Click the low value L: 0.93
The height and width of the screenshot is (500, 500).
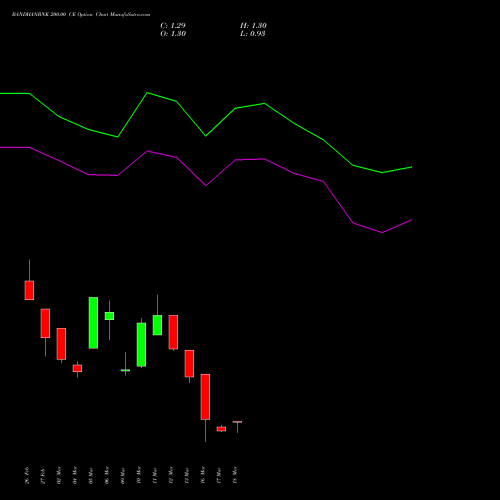pyautogui.click(x=253, y=34)
